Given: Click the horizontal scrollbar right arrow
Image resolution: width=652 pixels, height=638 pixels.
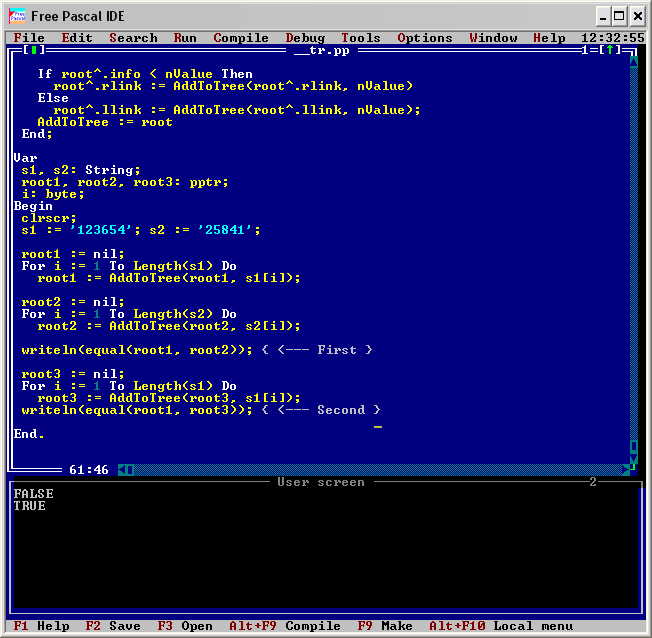Looking at the screenshot, I should (626, 470).
